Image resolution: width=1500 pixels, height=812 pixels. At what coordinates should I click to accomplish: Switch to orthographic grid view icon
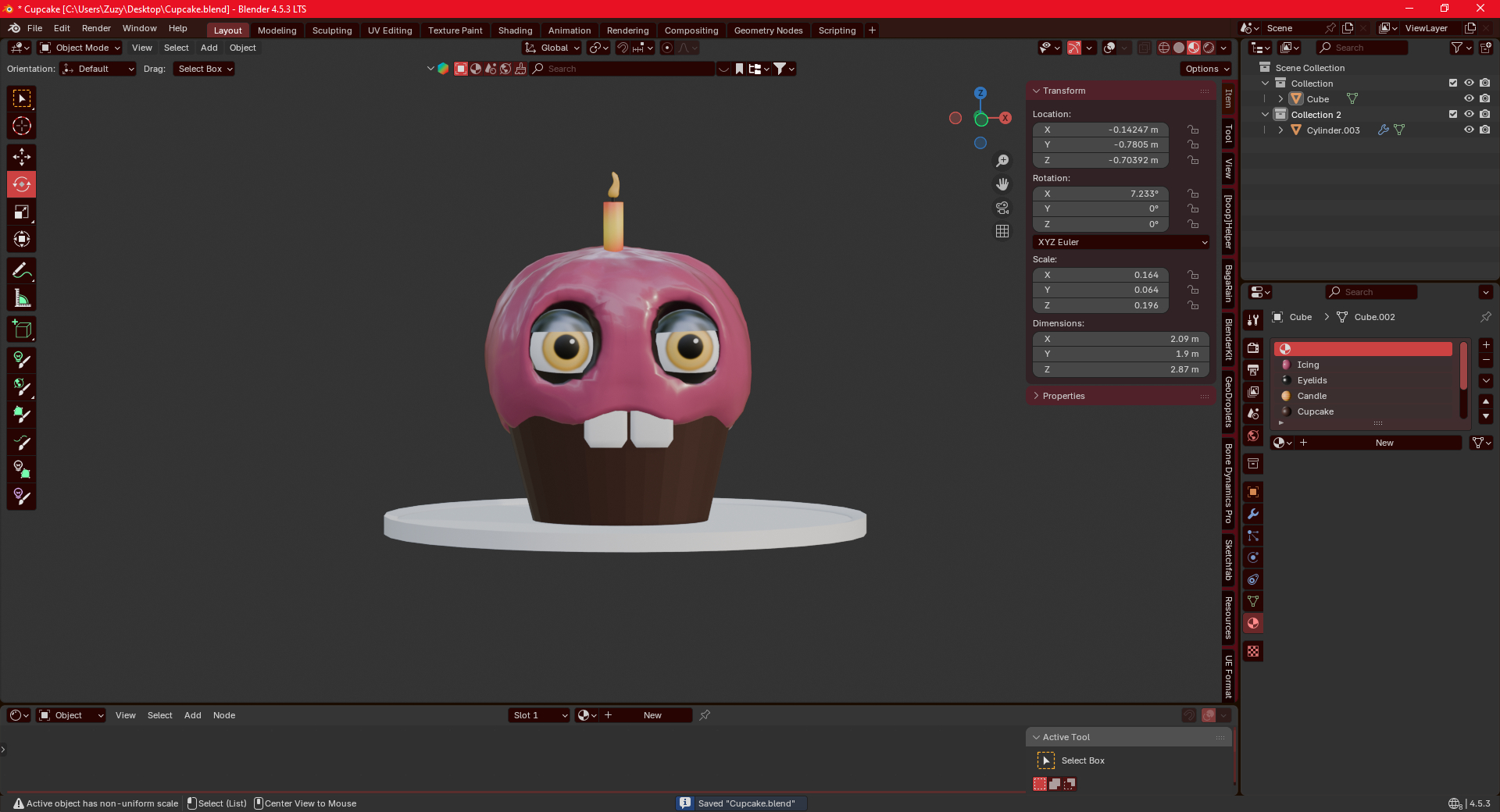pos(1002,231)
